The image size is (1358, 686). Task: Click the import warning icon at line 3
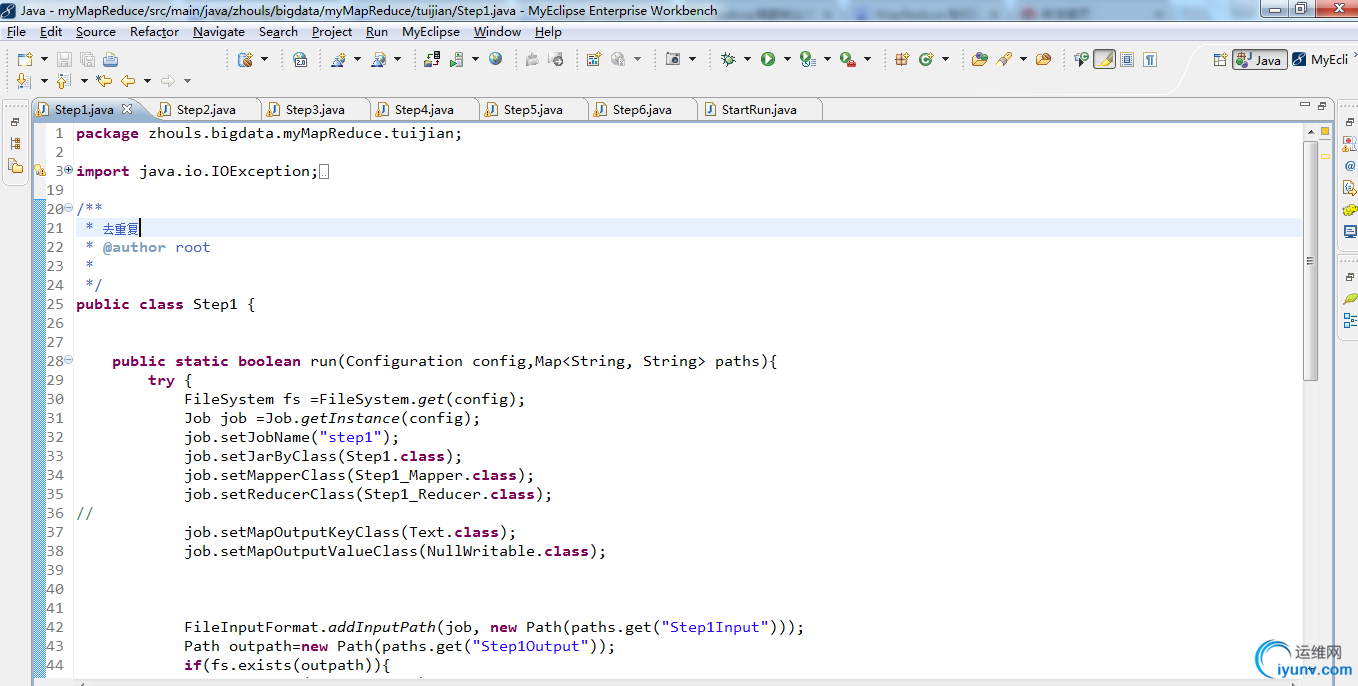(x=40, y=171)
